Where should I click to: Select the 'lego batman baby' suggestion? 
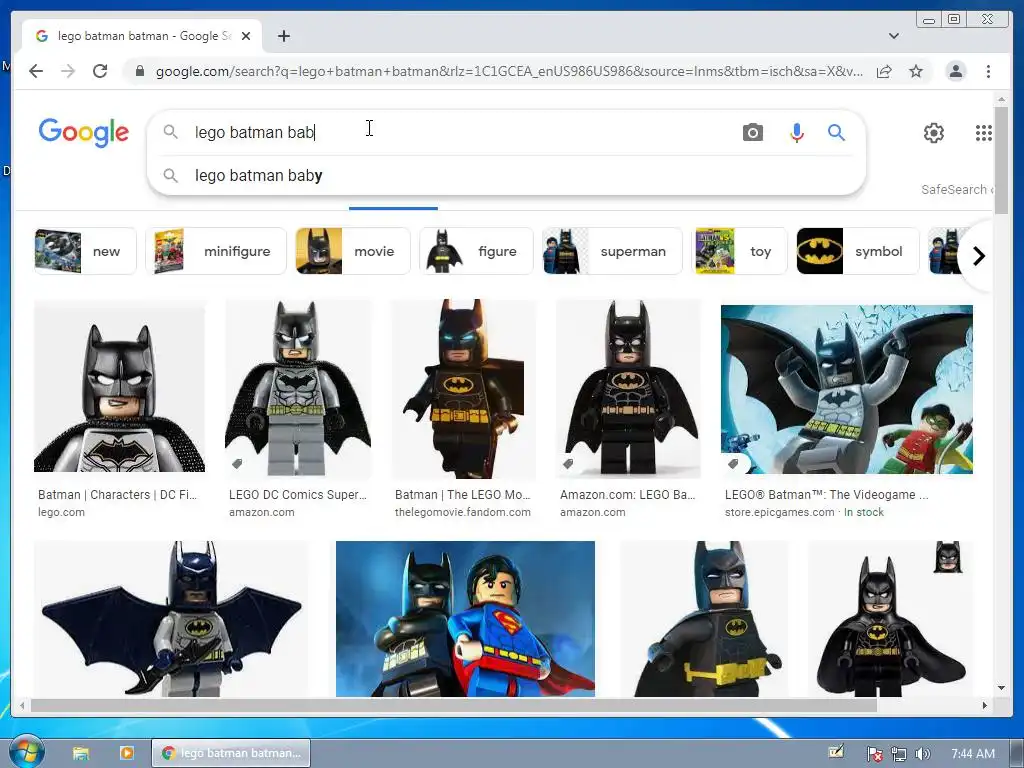pos(506,176)
